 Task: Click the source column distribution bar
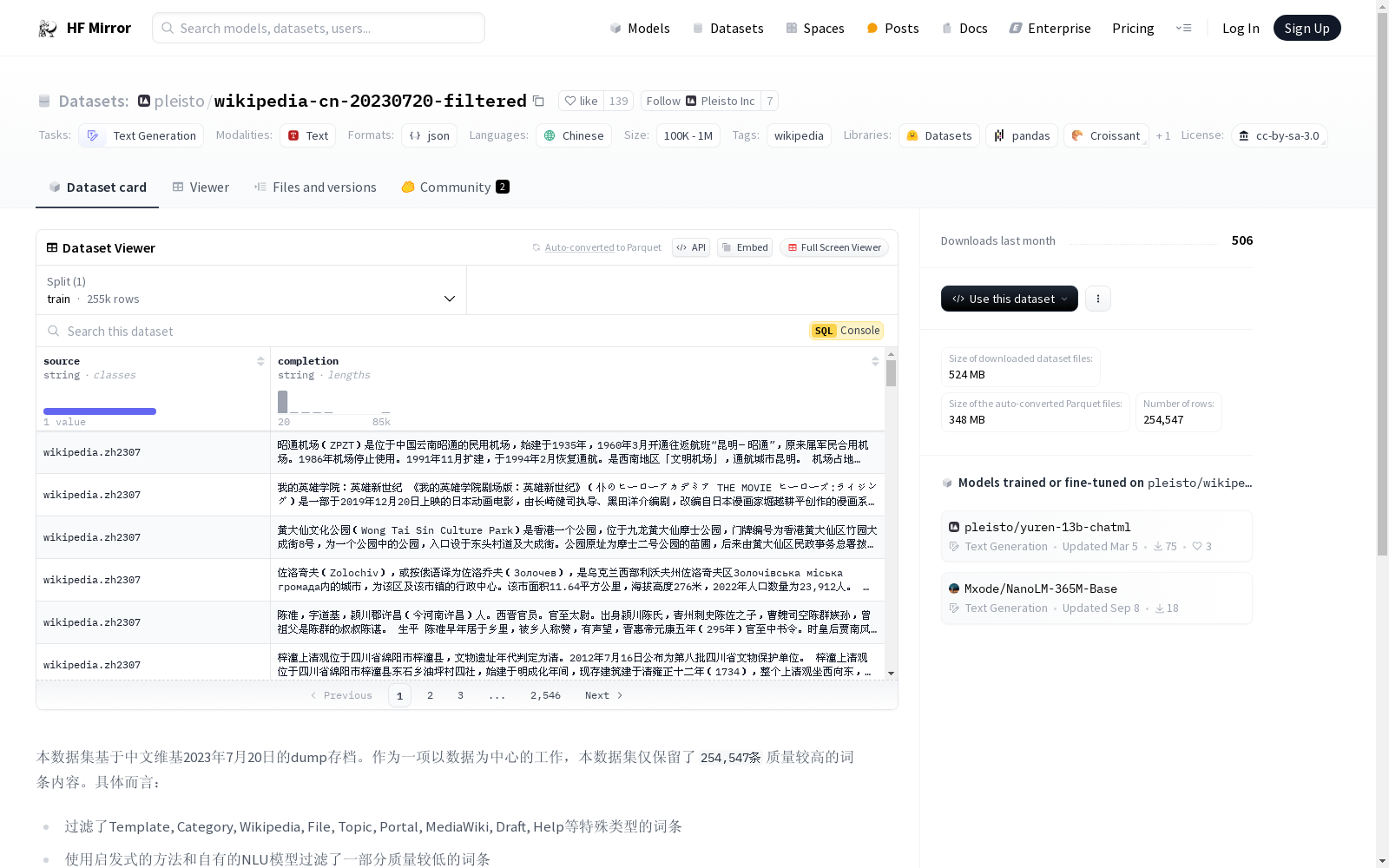[x=100, y=411]
